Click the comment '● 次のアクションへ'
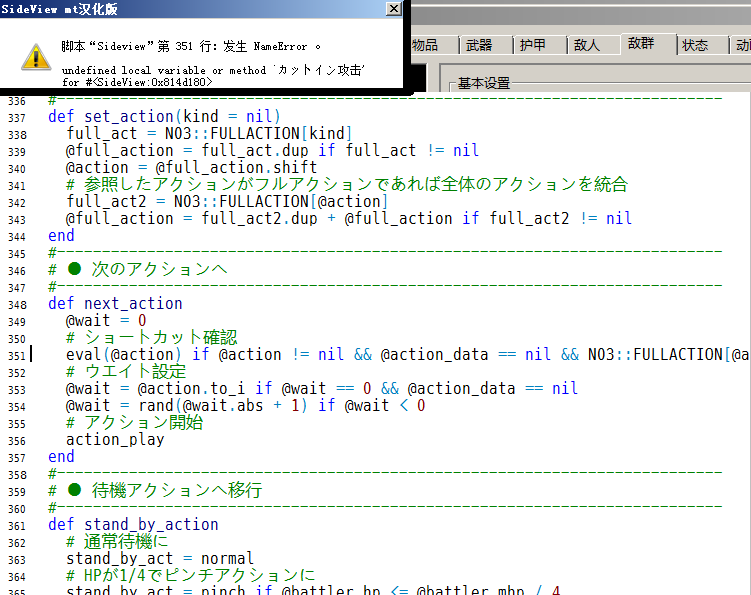Viewport: 751px width, 595px height. click(x=138, y=270)
